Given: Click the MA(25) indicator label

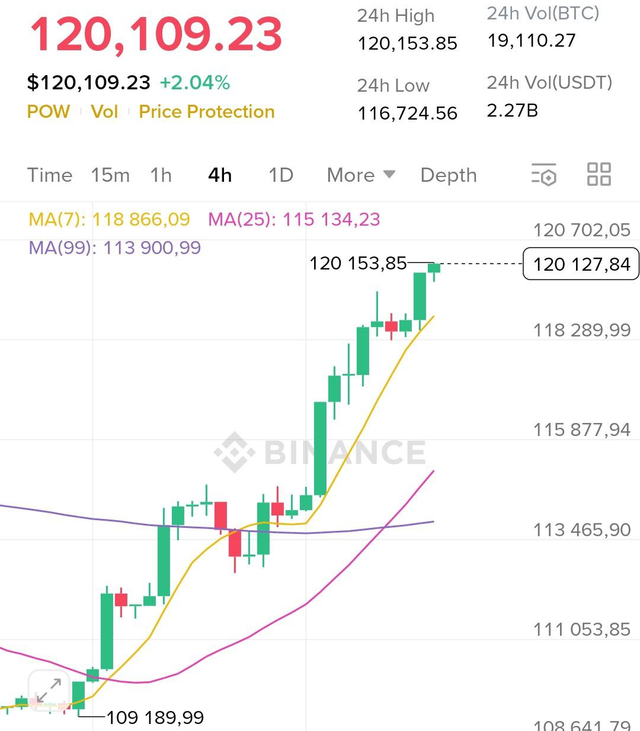Looking at the screenshot, I should (294, 220).
